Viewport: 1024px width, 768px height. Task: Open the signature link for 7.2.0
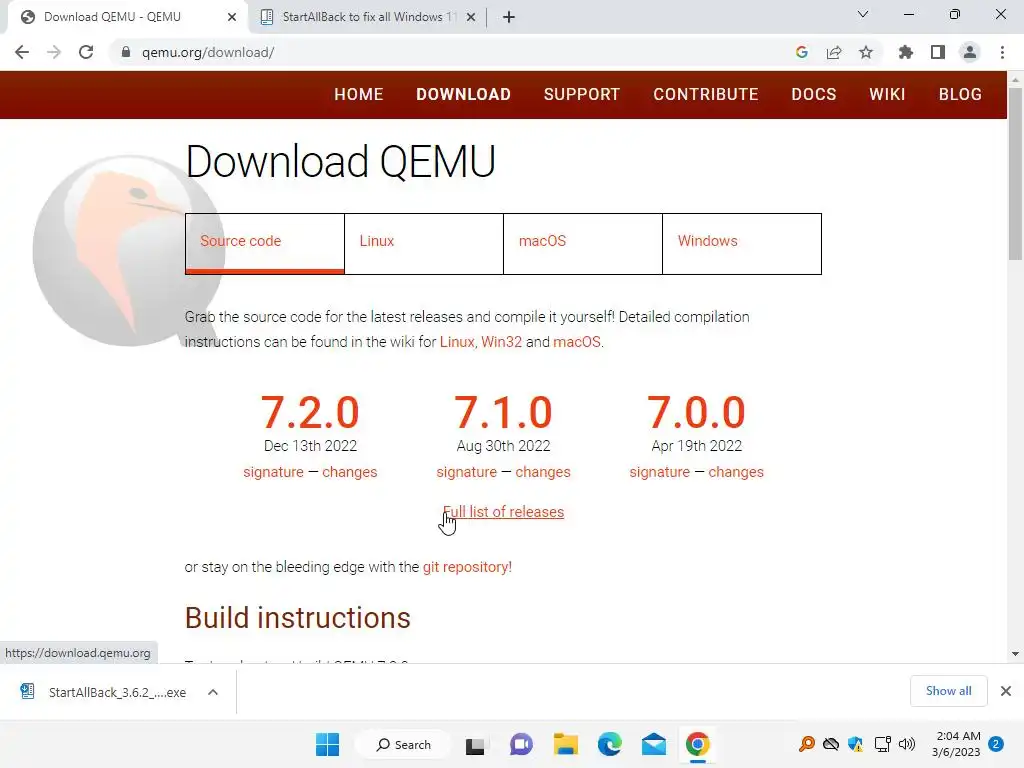point(273,472)
